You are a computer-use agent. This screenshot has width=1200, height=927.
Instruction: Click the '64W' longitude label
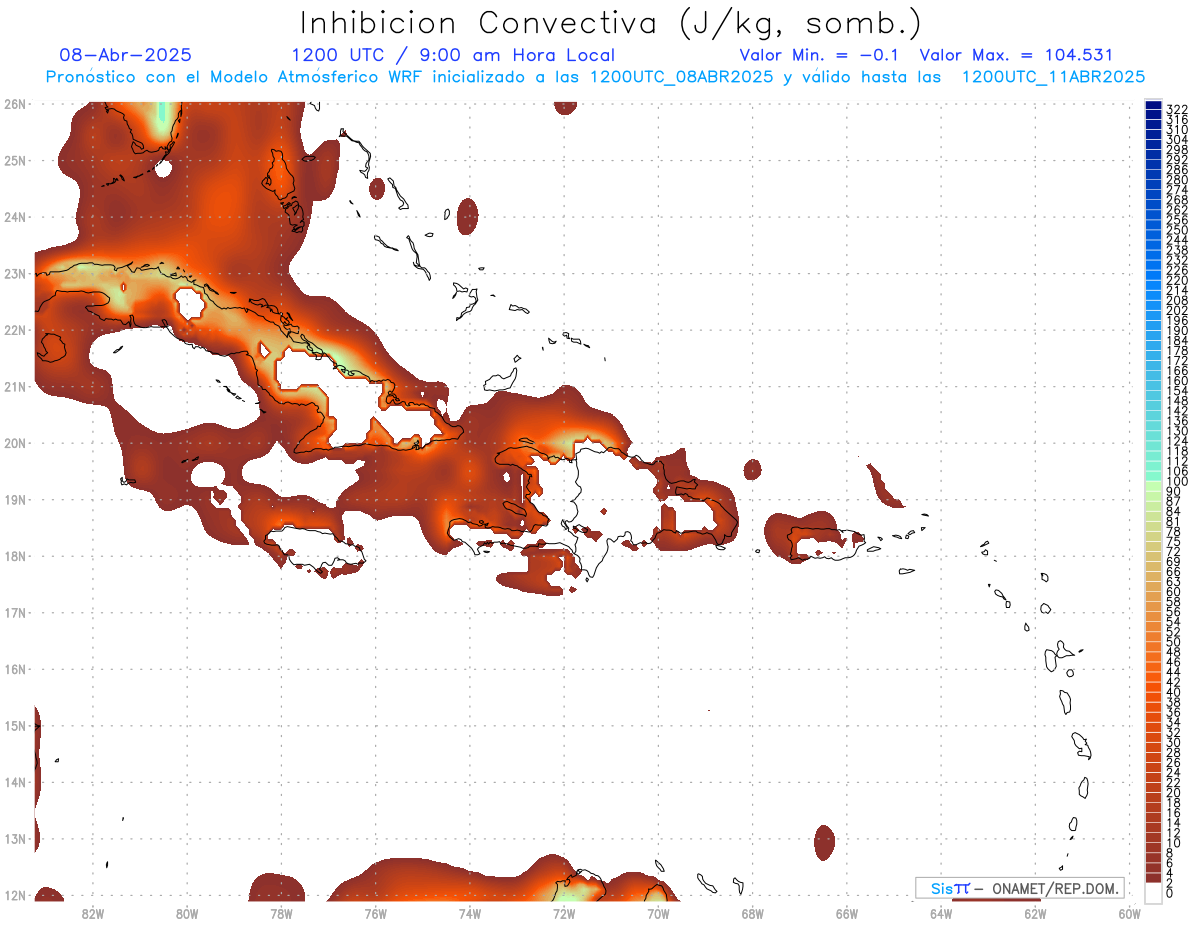coord(941,913)
